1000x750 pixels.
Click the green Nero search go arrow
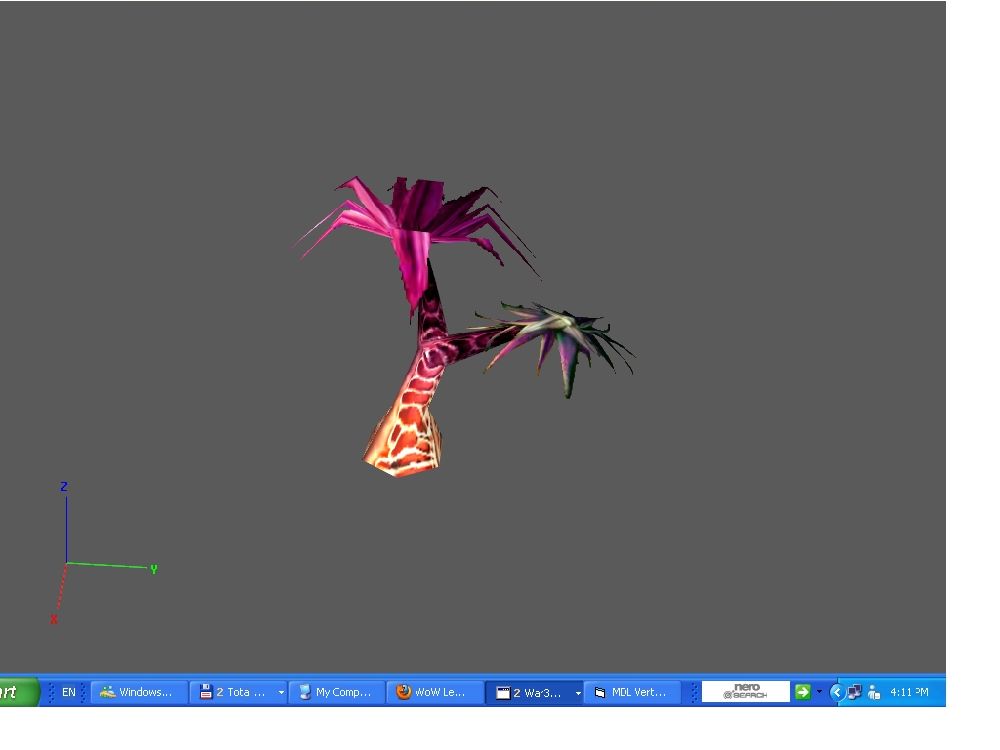tap(802, 691)
